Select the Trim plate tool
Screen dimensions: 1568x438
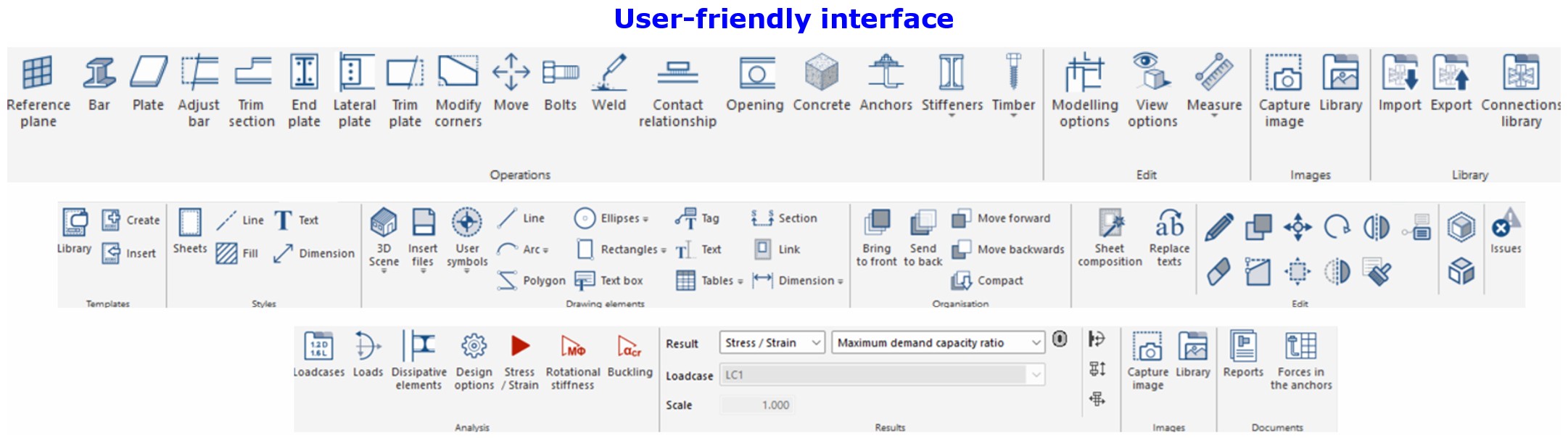pos(405,91)
